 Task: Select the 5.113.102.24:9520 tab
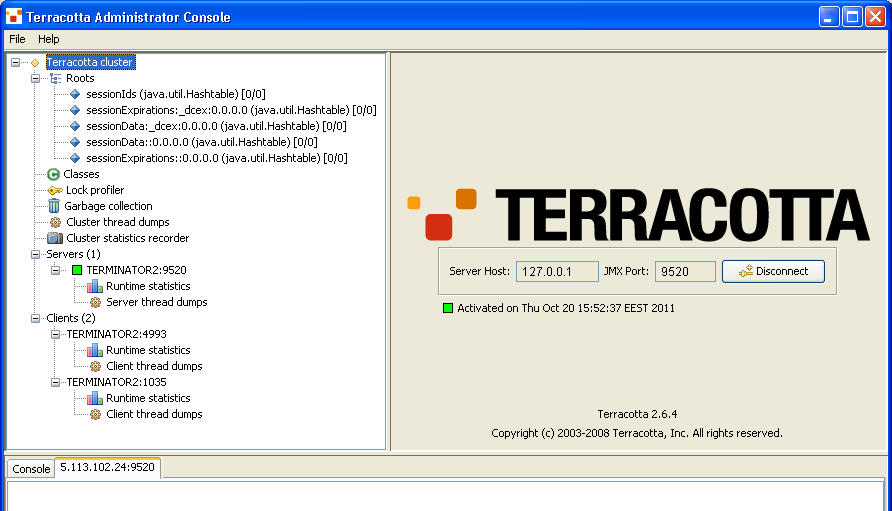pyautogui.click(x=108, y=467)
